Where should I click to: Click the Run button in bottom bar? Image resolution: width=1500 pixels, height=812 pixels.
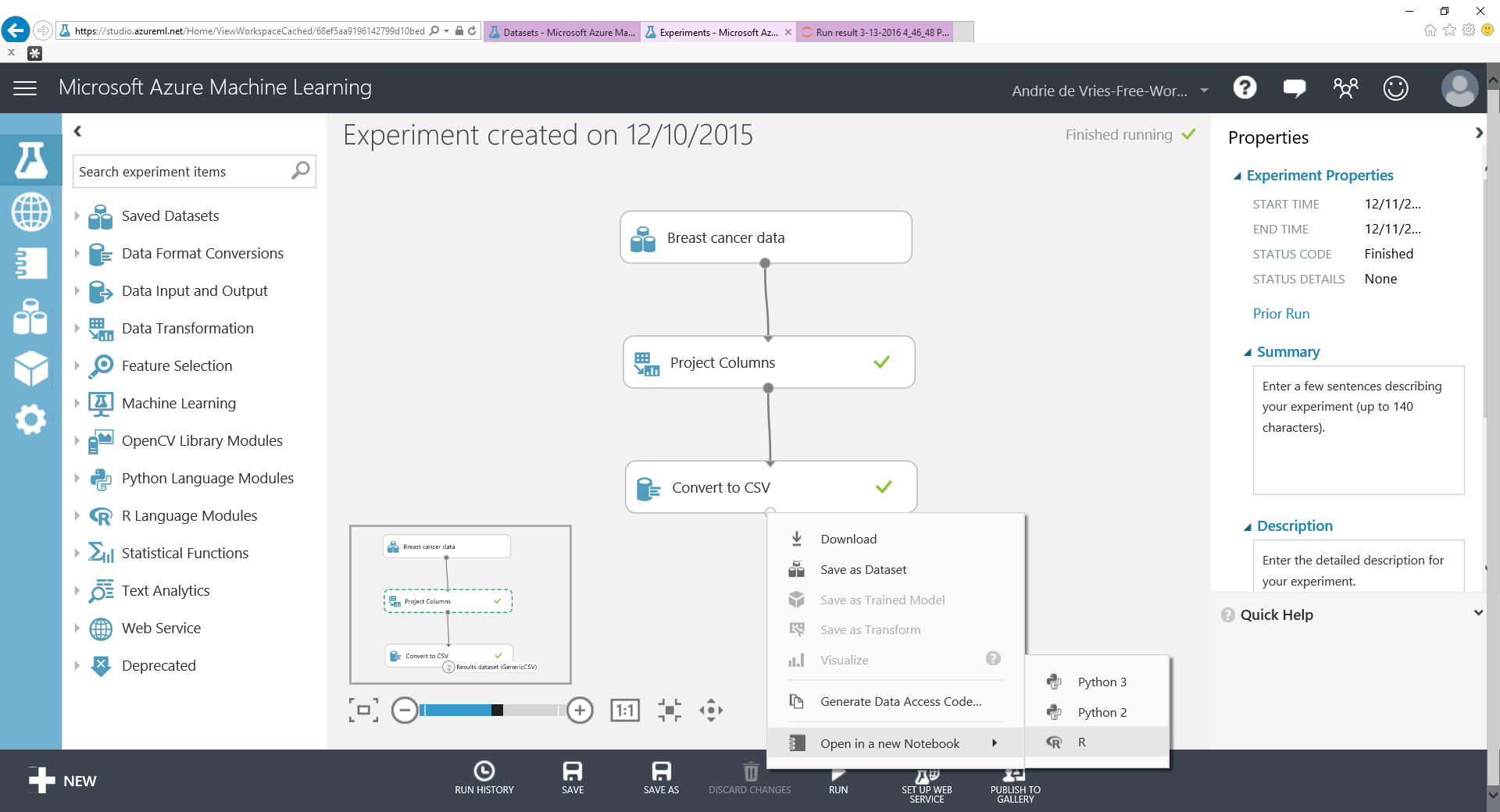838,781
